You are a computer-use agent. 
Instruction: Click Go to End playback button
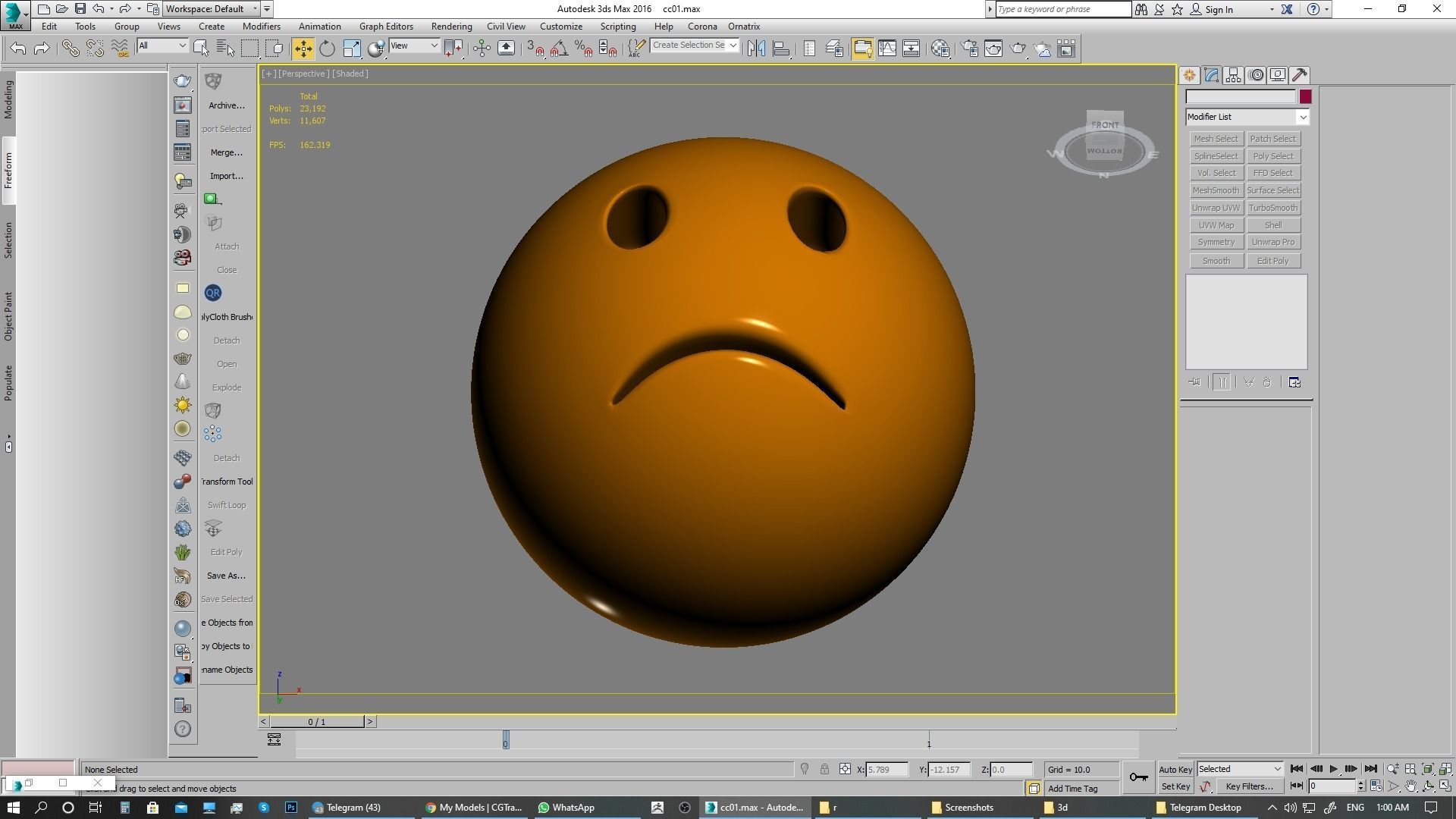pyautogui.click(x=1370, y=769)
